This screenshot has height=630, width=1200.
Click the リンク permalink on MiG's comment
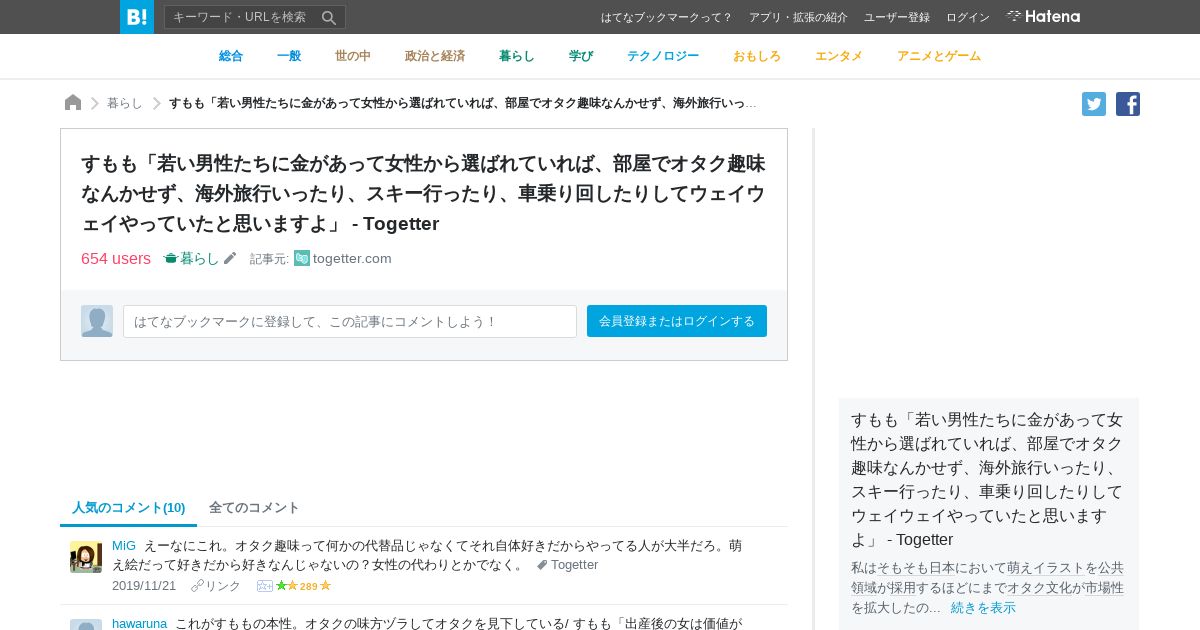point(216,586)
